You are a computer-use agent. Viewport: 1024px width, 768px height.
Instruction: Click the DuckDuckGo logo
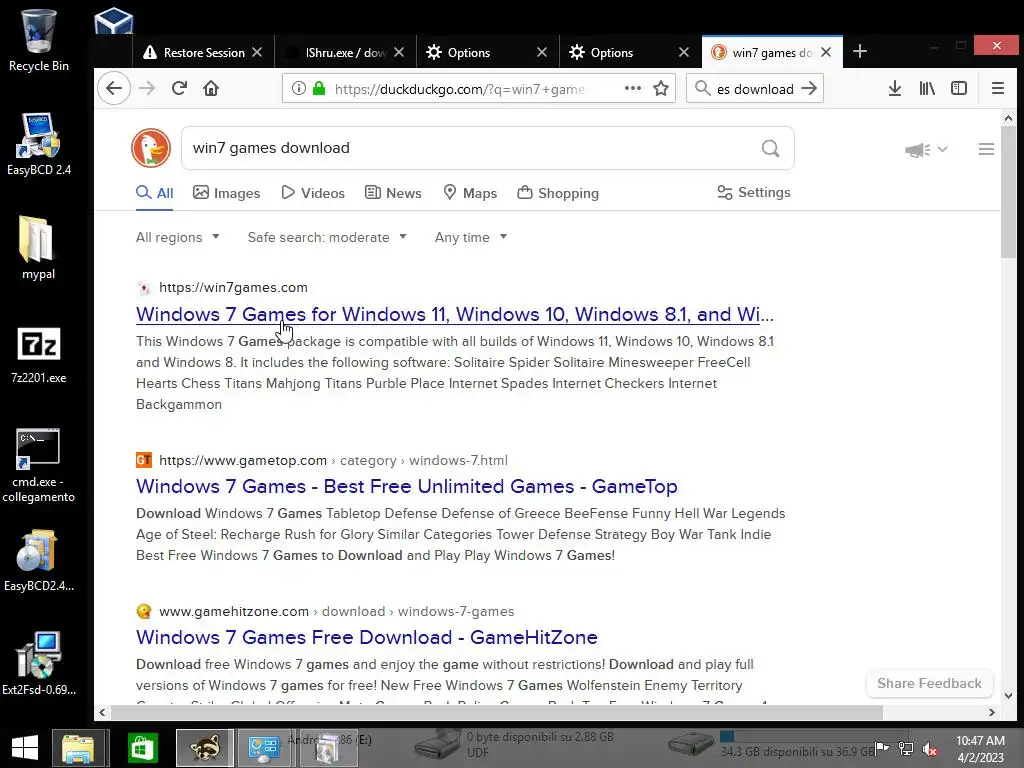151,148
